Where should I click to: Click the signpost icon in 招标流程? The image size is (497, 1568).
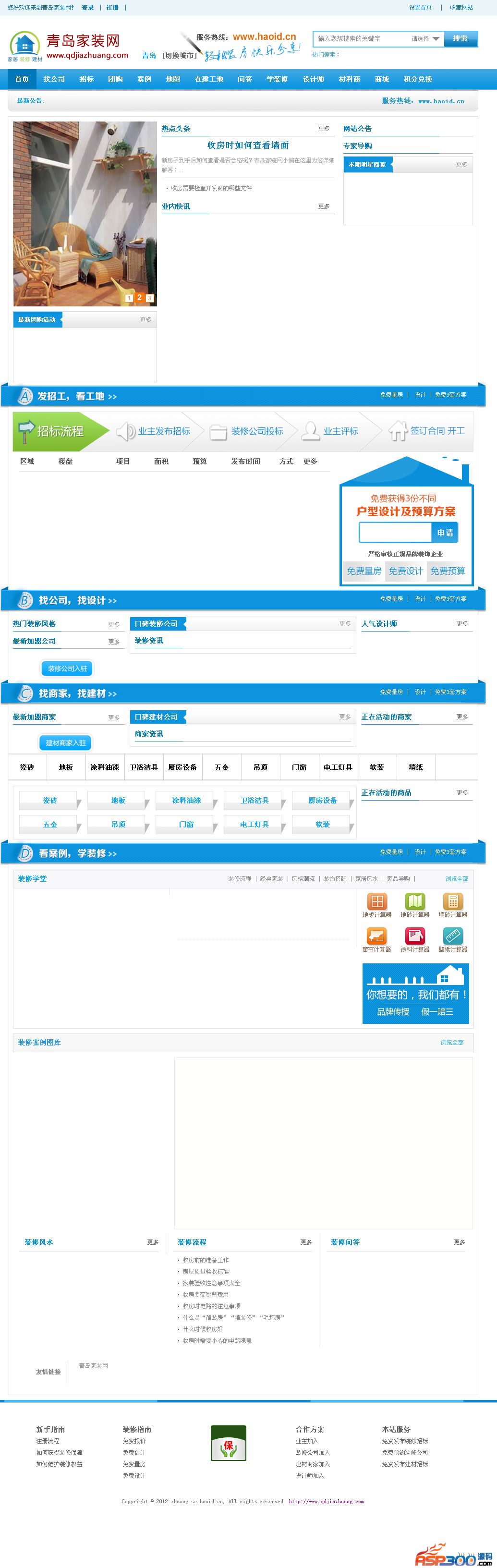(x=26, y=431)
